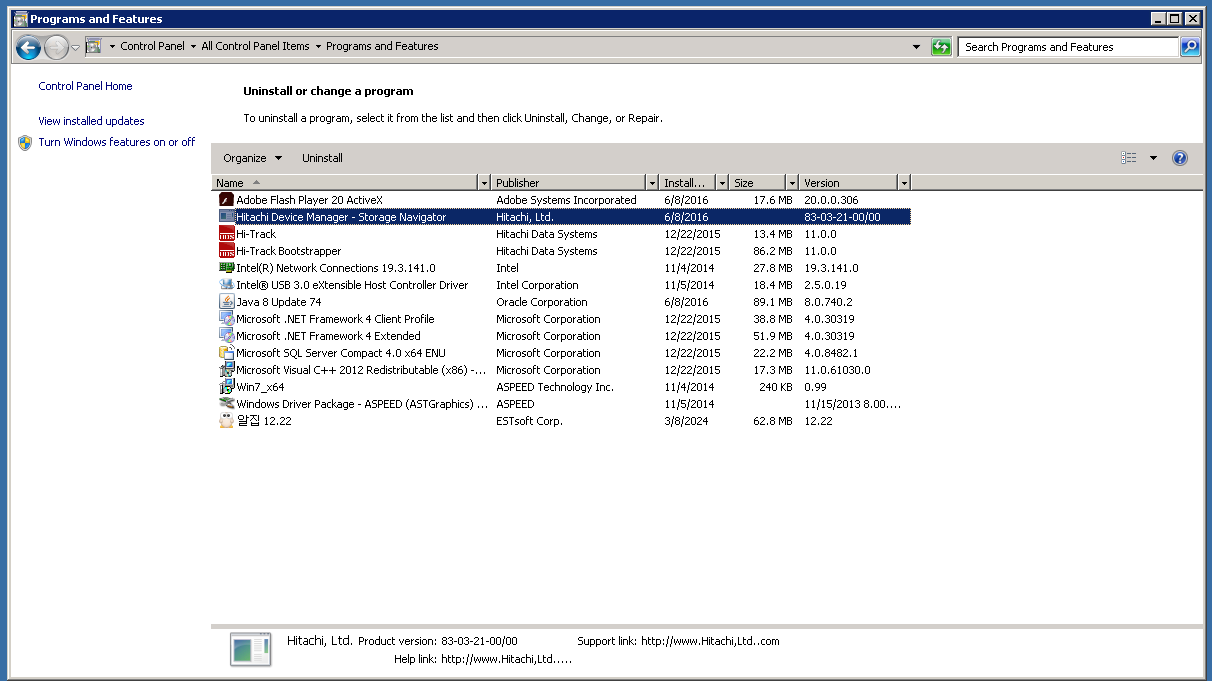Screen dimensions: 1212x681
Task: Open the recent pages dropdown arrow
Action: (x=76, y=47)
